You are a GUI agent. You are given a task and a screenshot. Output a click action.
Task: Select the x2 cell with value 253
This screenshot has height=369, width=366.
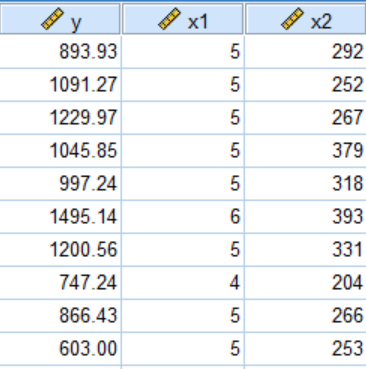tap(306, 349)
